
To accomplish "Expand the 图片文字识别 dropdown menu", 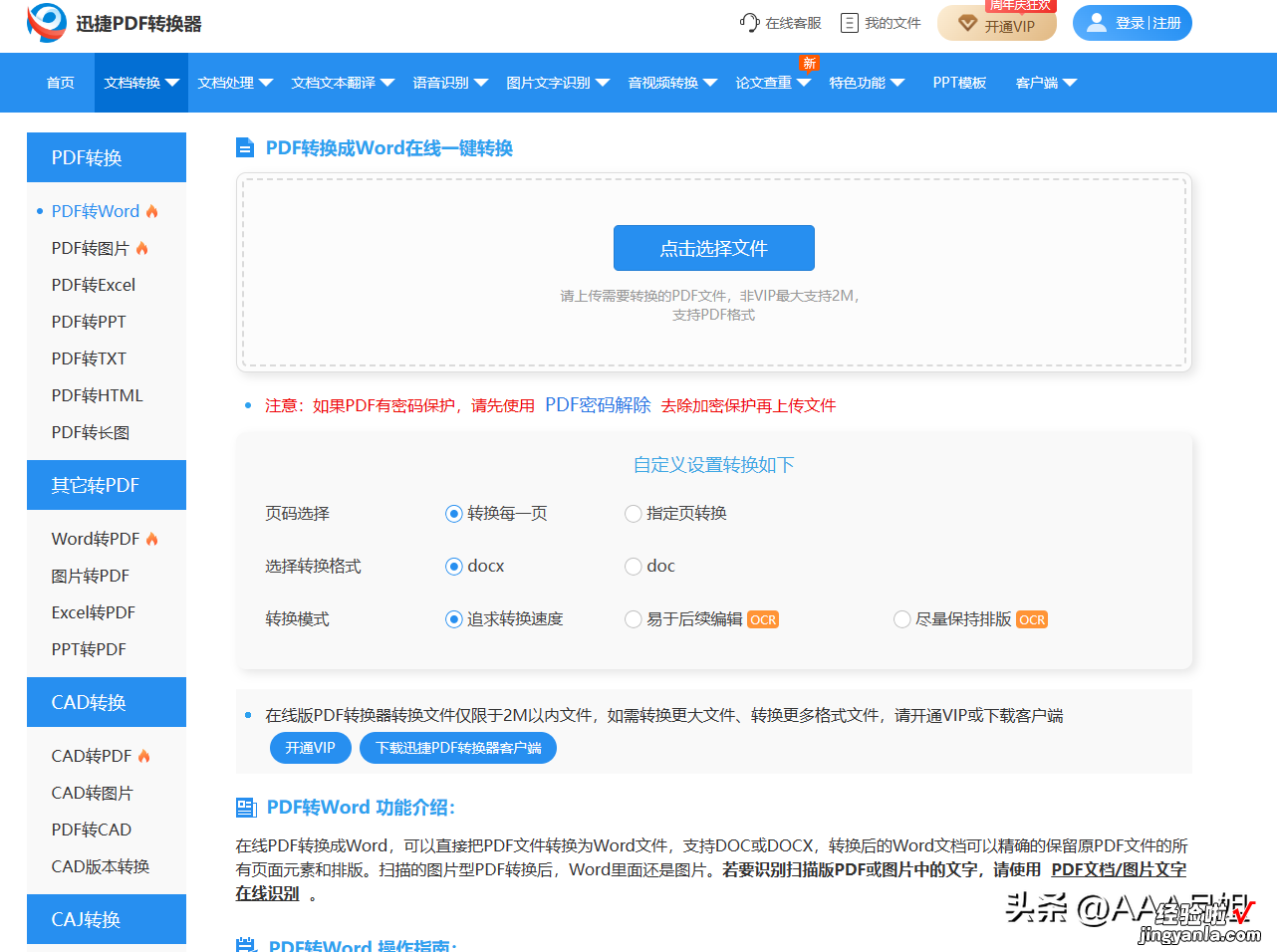I will tap(558, 83).
